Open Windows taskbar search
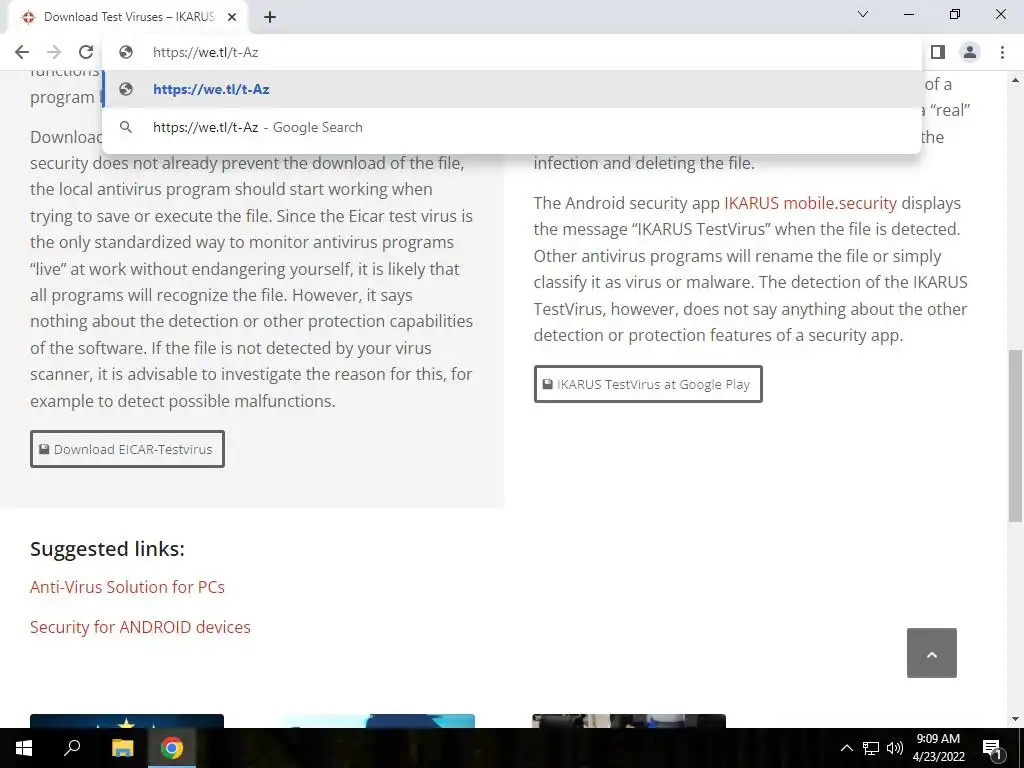 (x=72, y=748)
